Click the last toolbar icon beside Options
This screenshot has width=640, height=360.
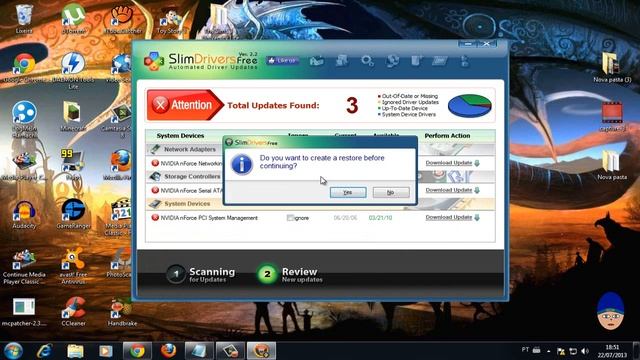click(464, 61)
